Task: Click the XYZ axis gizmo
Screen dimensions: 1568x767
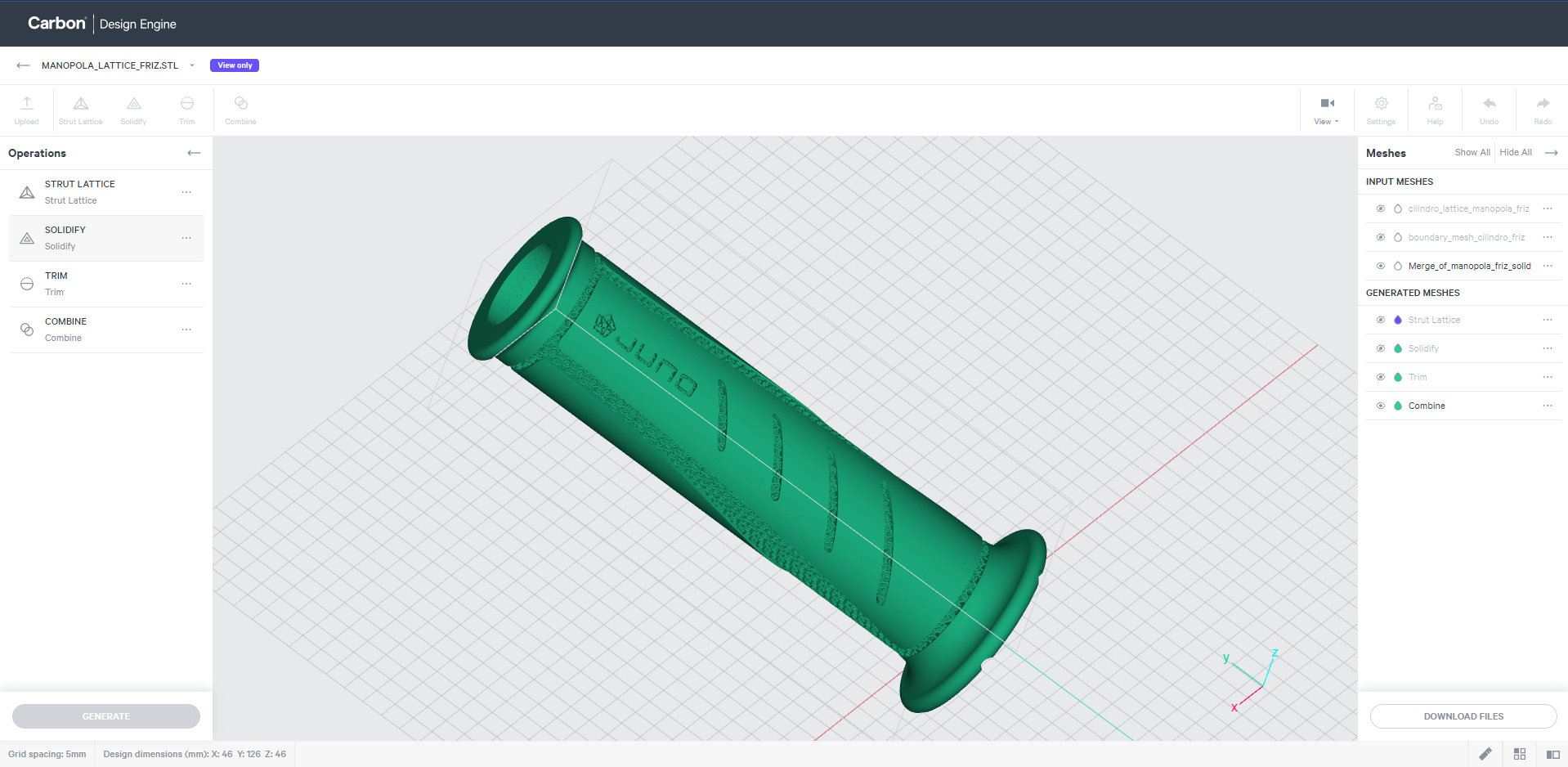Action: tap(1251, 679)
